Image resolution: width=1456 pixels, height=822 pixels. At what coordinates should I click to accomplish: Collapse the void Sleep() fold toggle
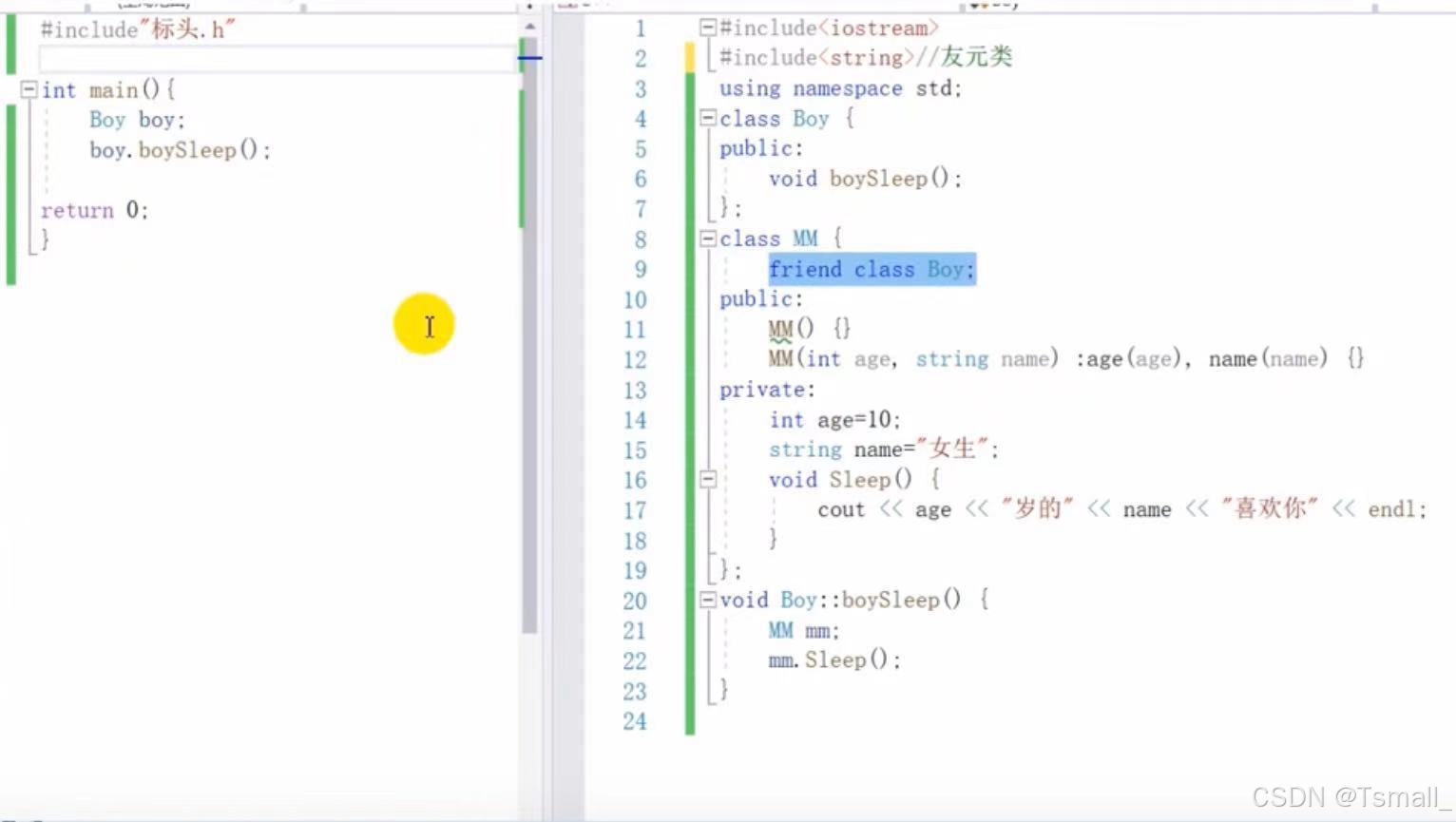tap(708, 480)
